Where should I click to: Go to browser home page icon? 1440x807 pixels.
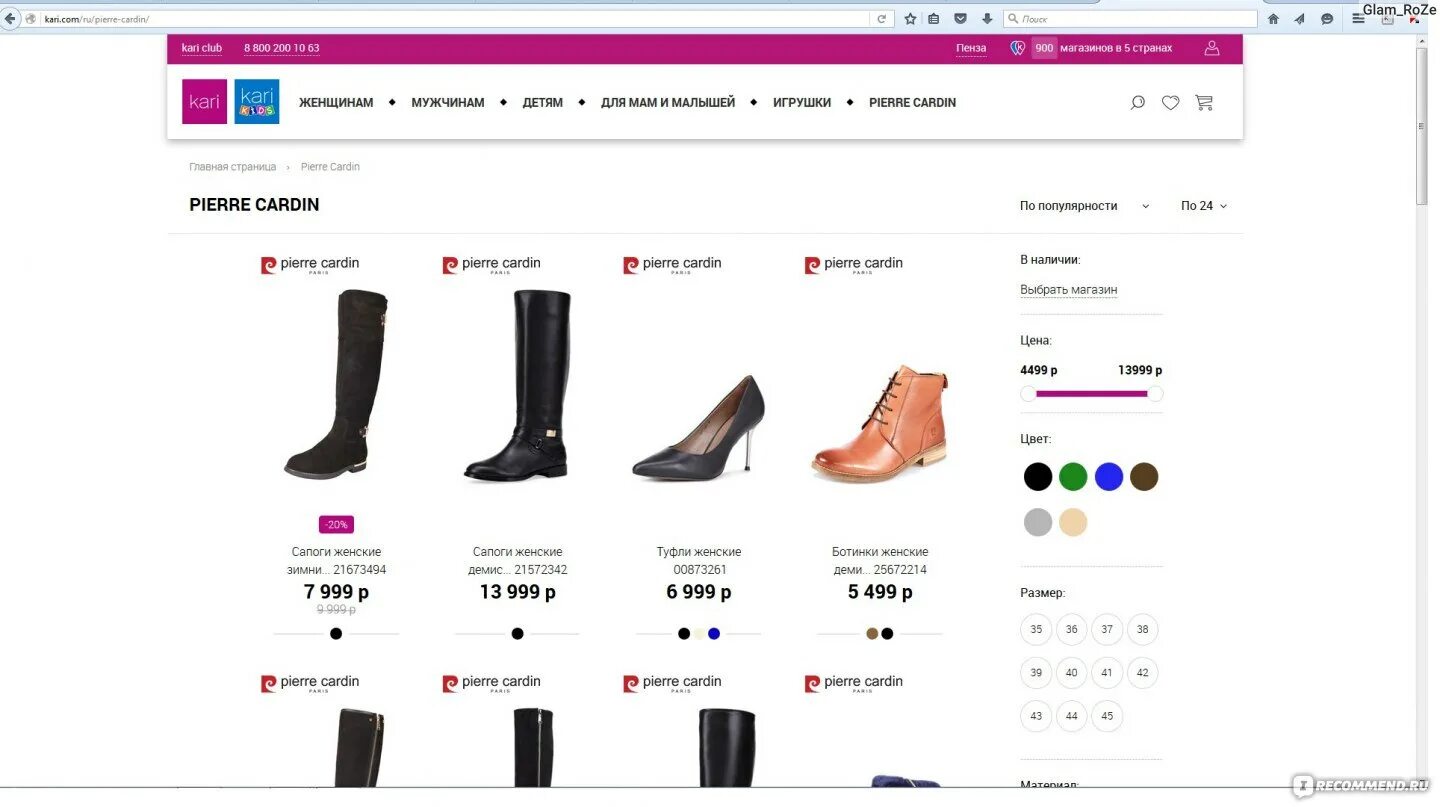pos(1273,18)
